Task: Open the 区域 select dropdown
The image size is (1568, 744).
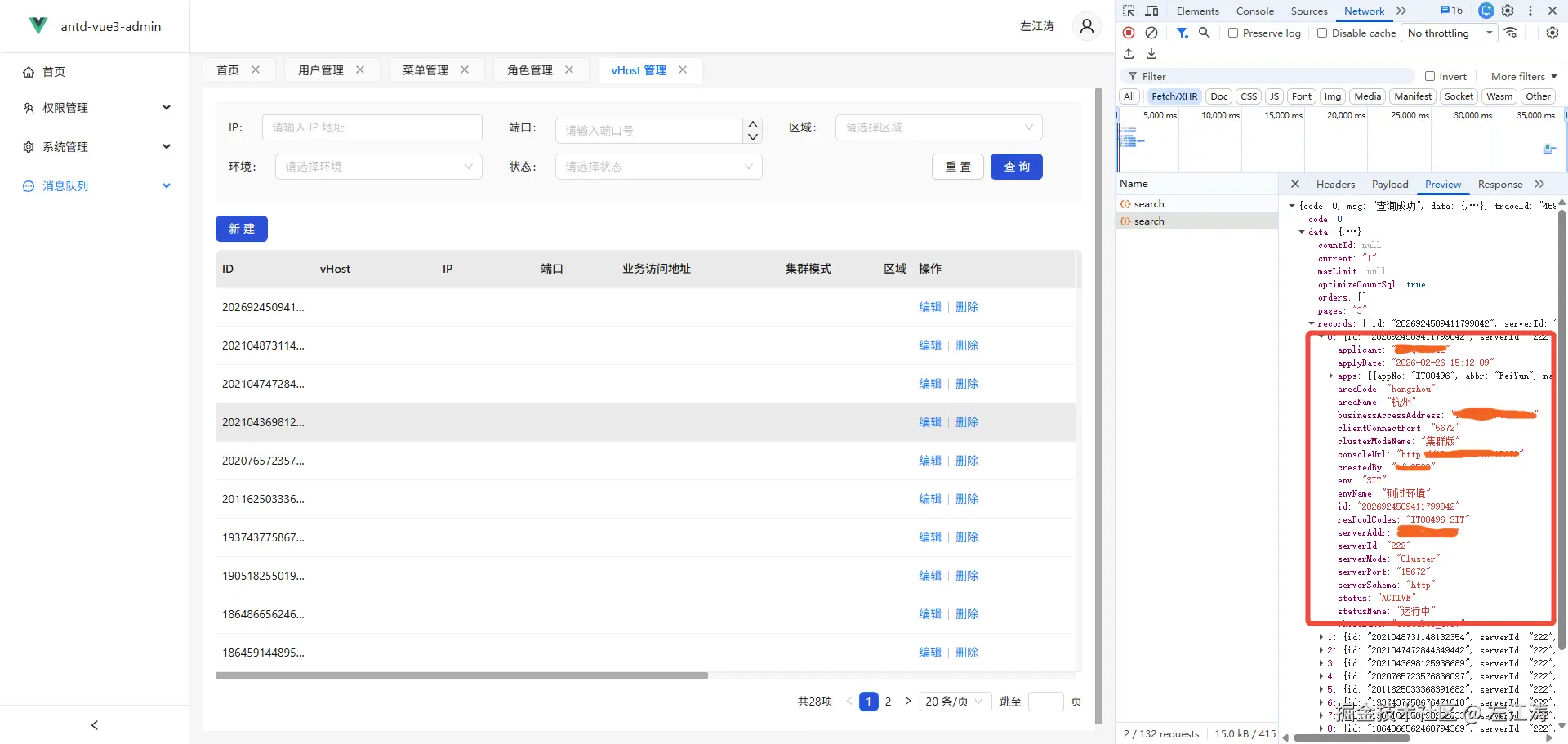Action: (x=938, y=127)
